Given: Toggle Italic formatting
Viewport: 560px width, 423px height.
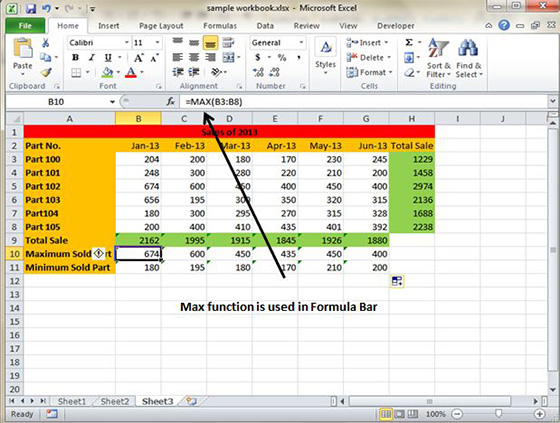Looking at the screenshot, I should click(91, 58).
